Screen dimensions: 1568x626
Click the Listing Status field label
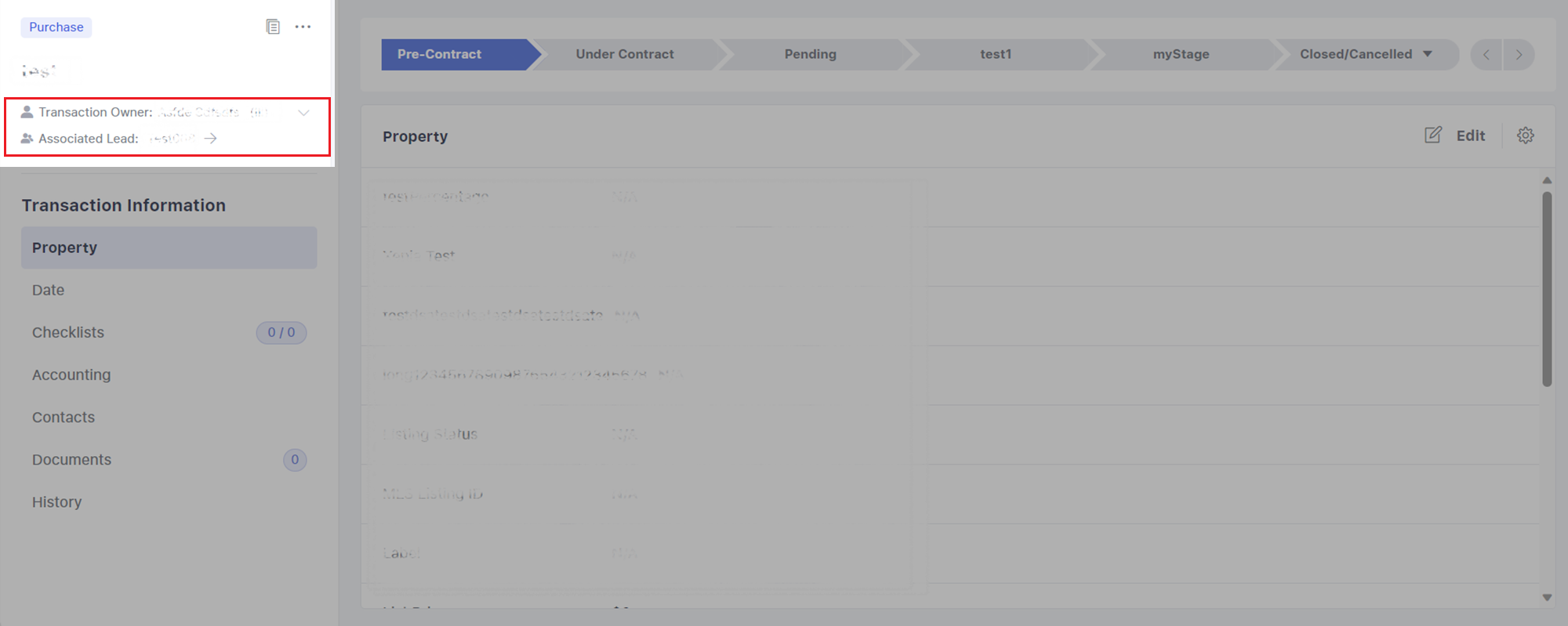tap(430, 434)
